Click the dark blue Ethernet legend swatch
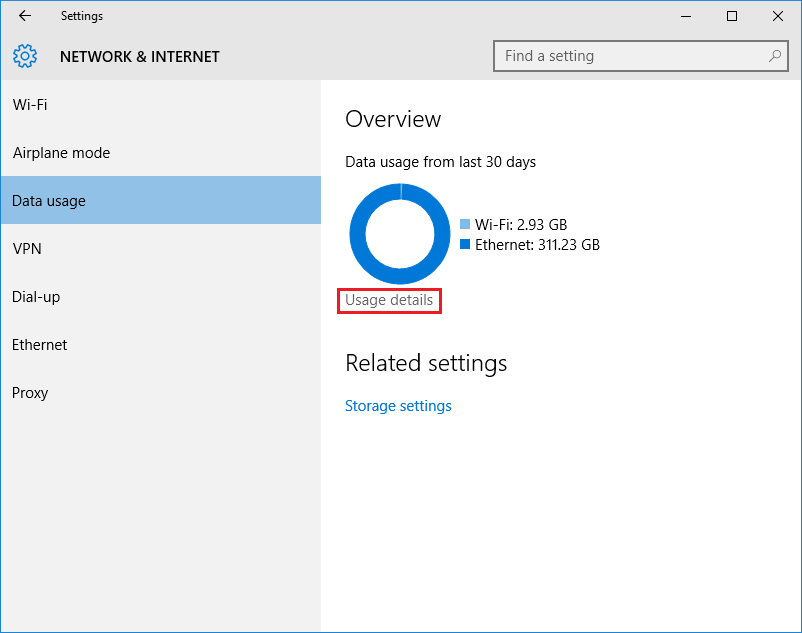Screen dimensions: 802x633 pyautogui.click(x=465, y=244)
